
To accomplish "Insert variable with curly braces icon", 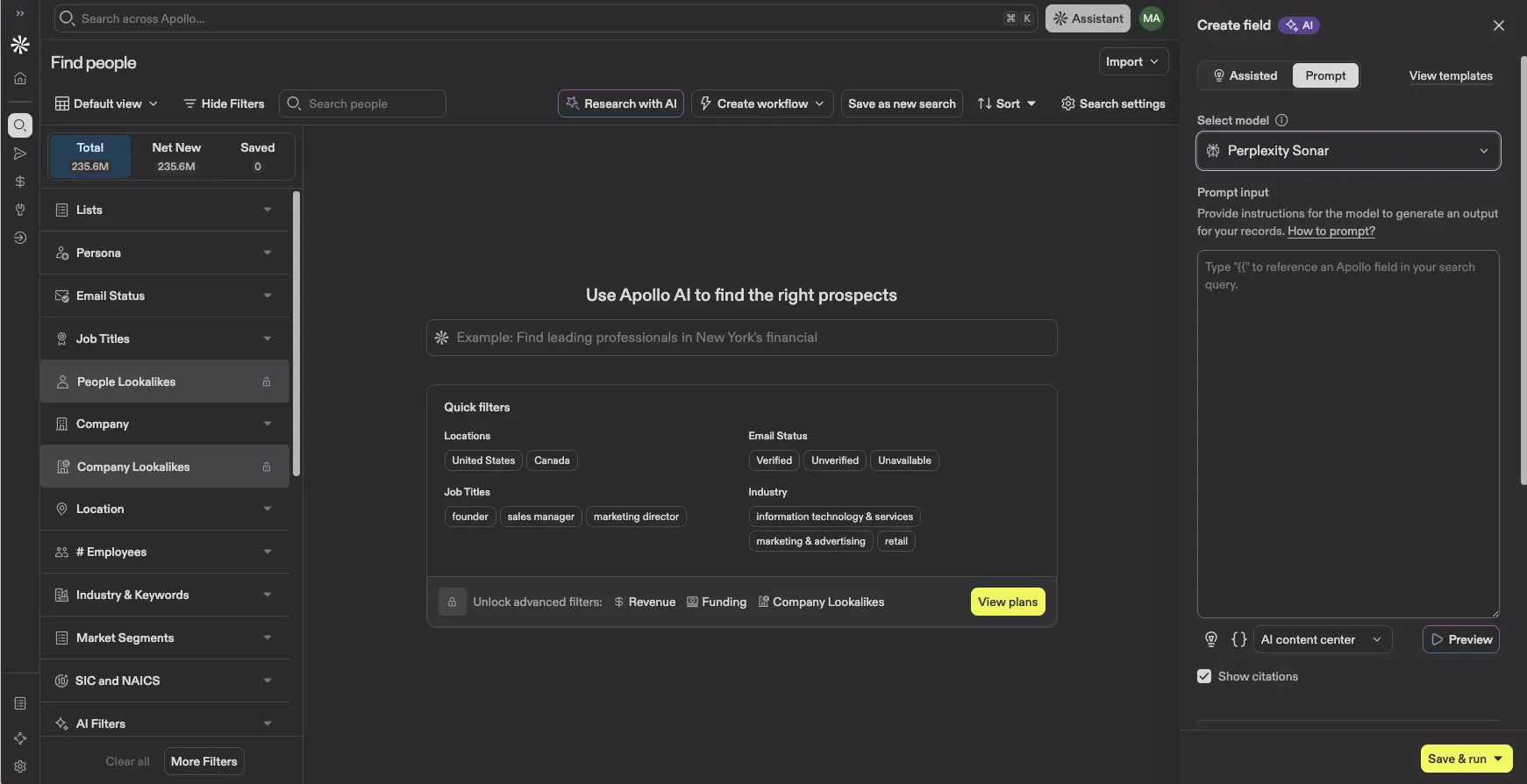I will pos(1239,639).
